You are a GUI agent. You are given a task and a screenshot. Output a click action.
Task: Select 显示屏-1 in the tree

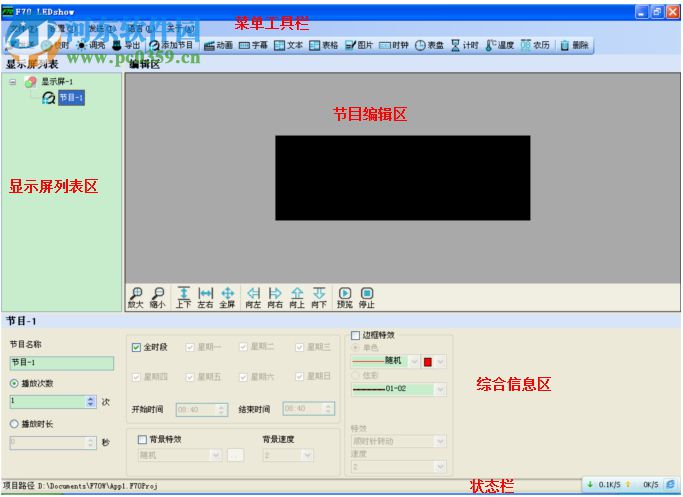57,81
